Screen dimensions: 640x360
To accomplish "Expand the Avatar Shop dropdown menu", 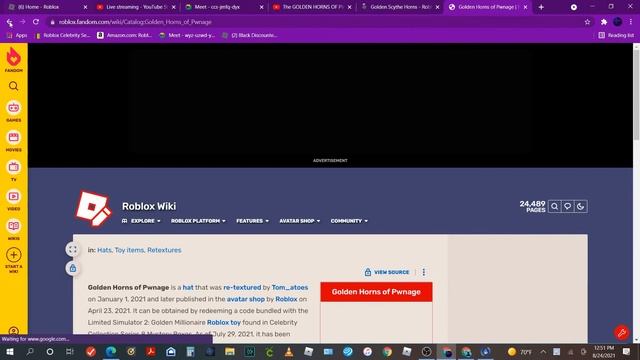I will click(300, 221).
